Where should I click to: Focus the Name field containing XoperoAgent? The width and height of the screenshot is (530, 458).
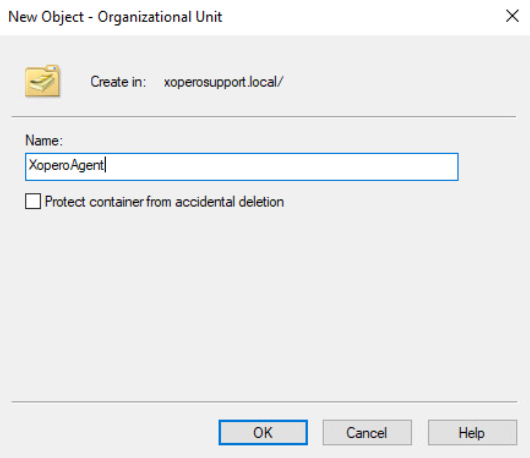point(242,167)
